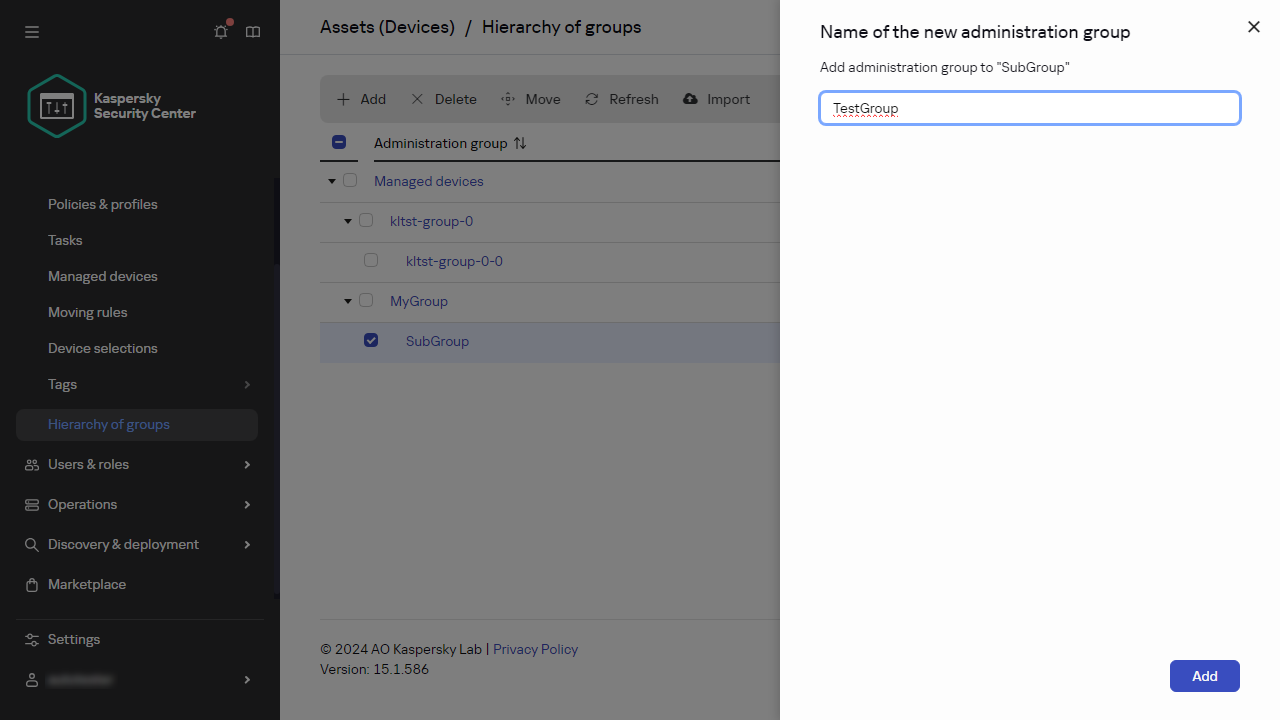Open the MyGroup group link
This screenshot has width=1280, height=720.
pyautogui.click(x=419, y=301)
